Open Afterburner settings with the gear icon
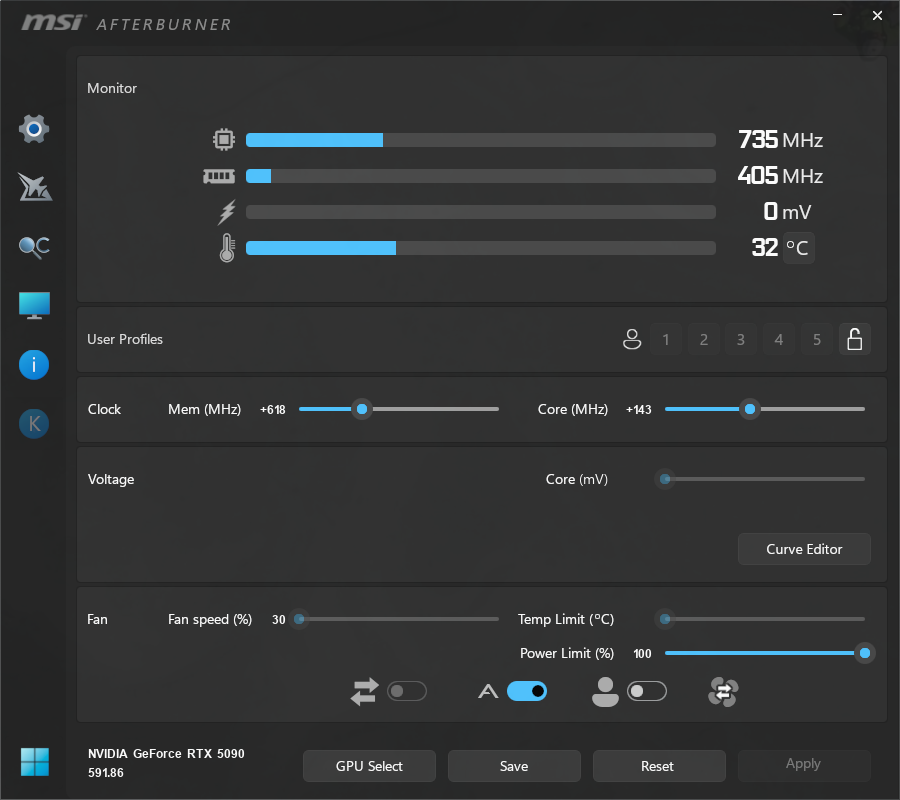Image resolution: width=900 pixels, height=800 pixels. click(x=33, y=128)
